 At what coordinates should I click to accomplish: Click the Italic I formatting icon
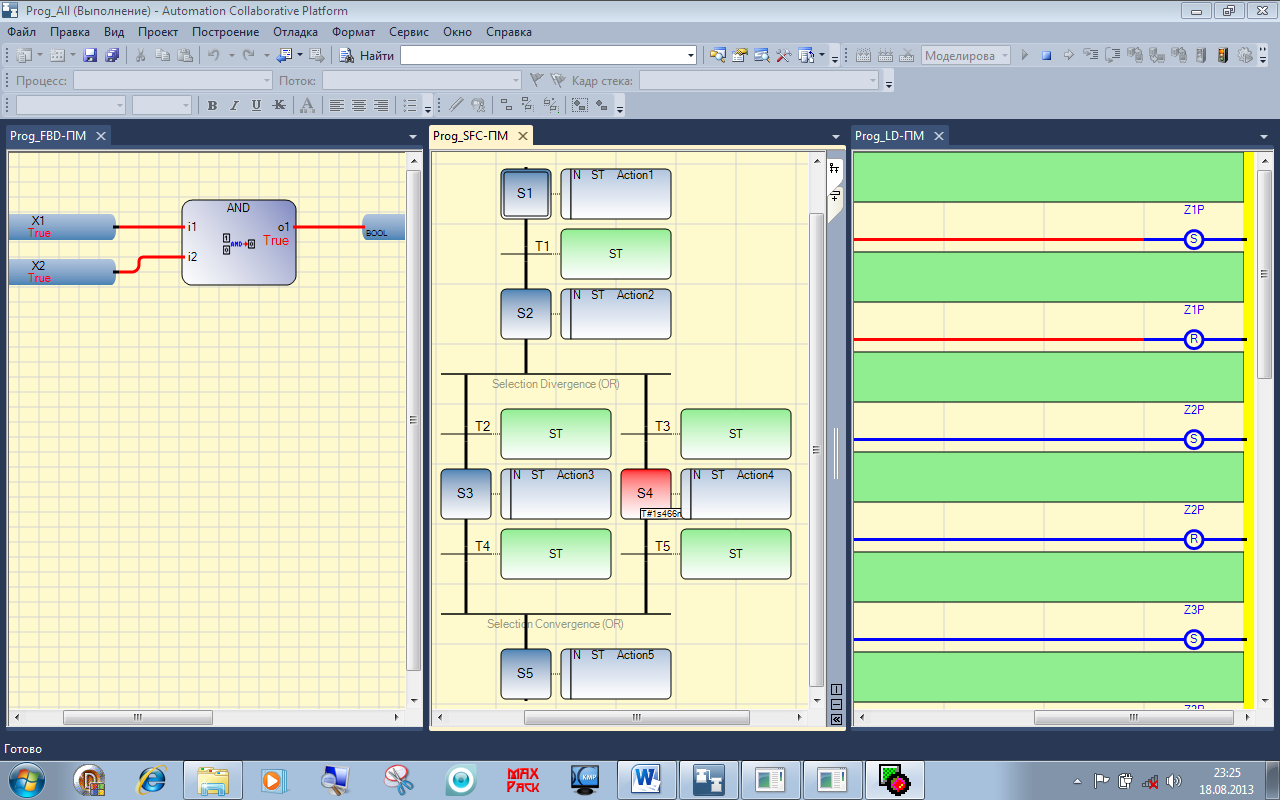pyautogui.click(x=234, y=105)
